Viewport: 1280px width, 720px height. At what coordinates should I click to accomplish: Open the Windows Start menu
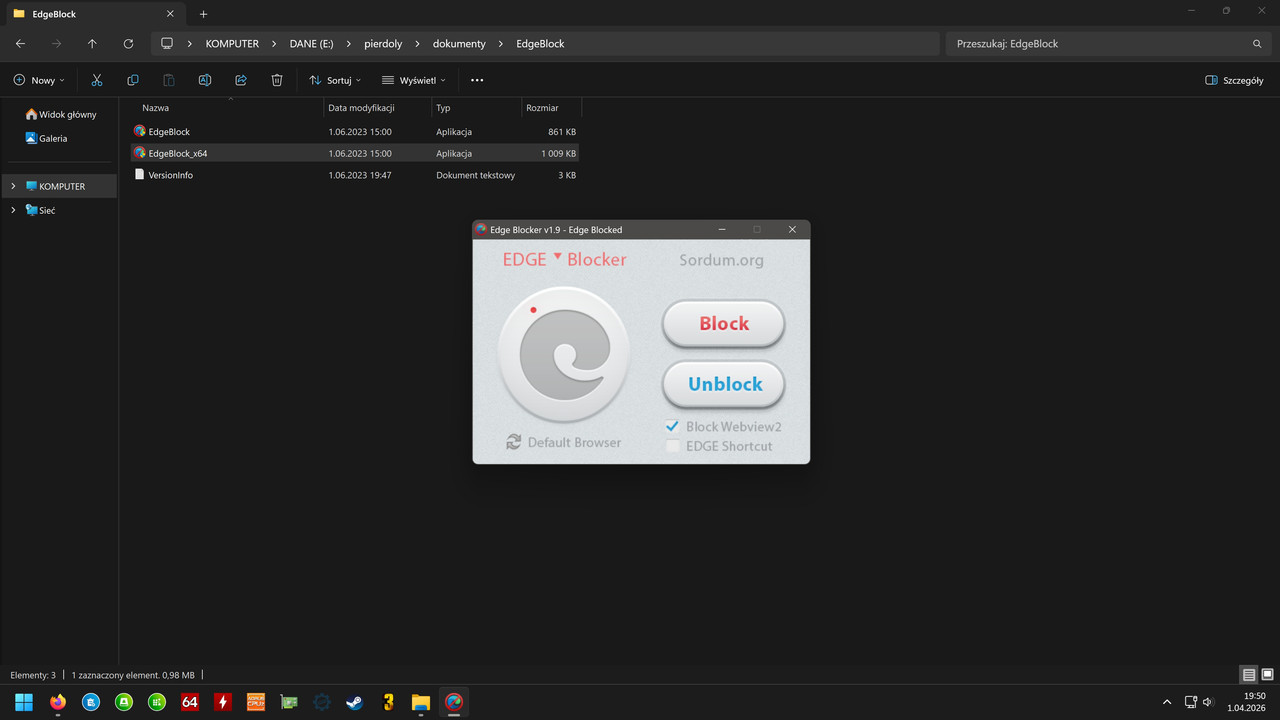click(24, 702)
